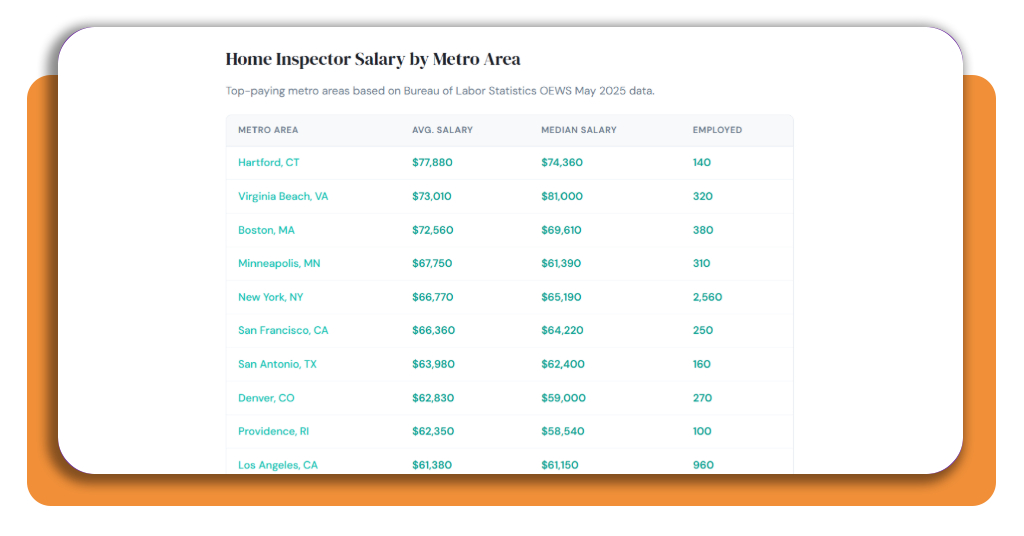Select Hartford's employed value 140
The height and width of the screenshot is (536, 1024).
coord(701,163)
